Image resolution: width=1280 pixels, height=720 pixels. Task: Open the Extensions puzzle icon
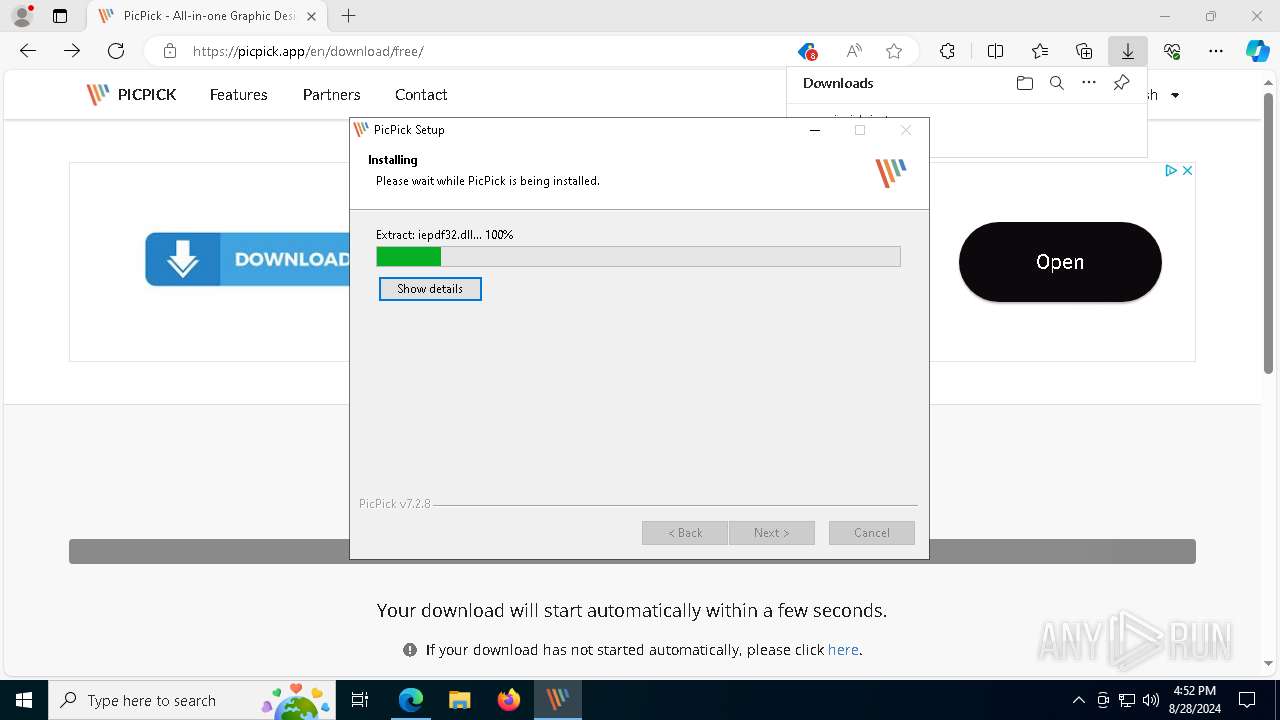(x=947, y=51)
